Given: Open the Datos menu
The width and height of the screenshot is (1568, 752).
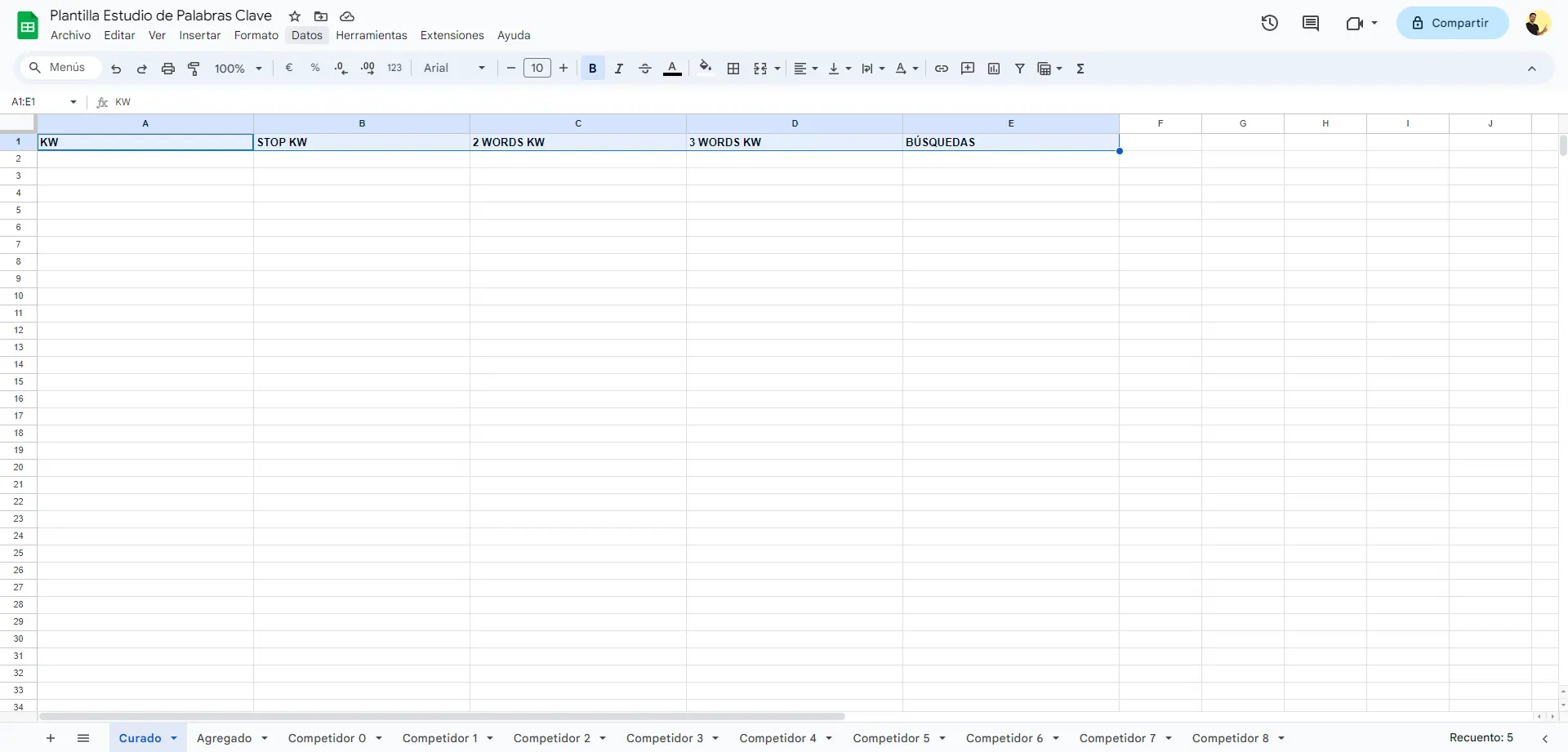Looking at the screenshot, I should click(x=307, y=35).
